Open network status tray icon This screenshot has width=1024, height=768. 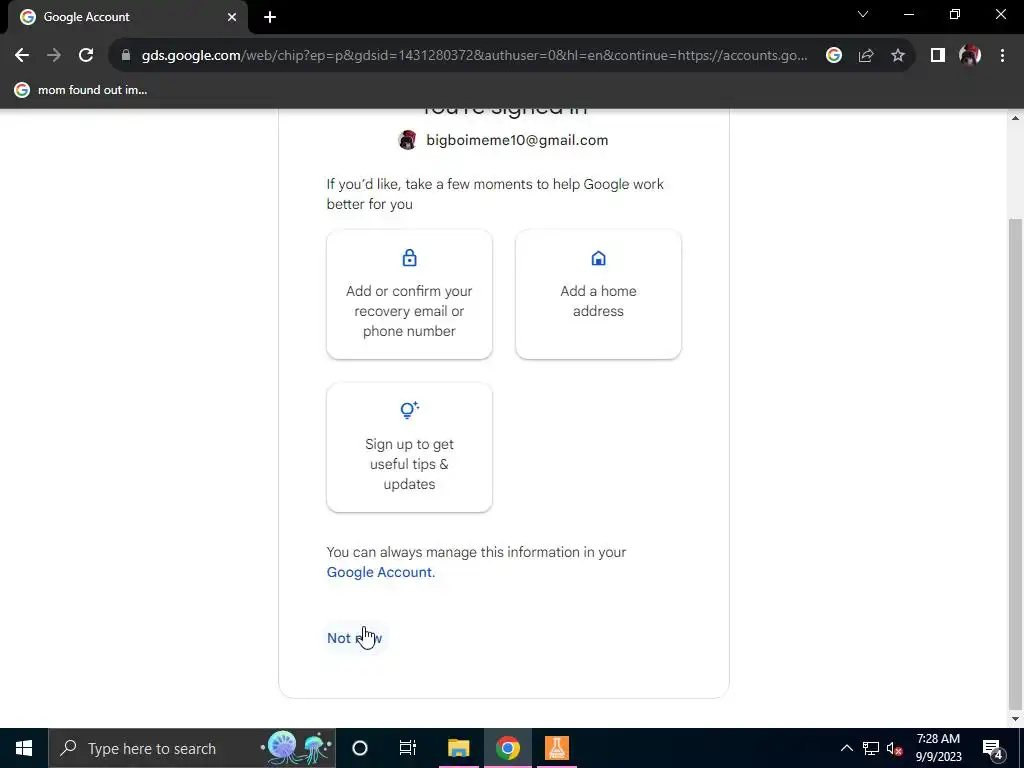pos(871,748)
